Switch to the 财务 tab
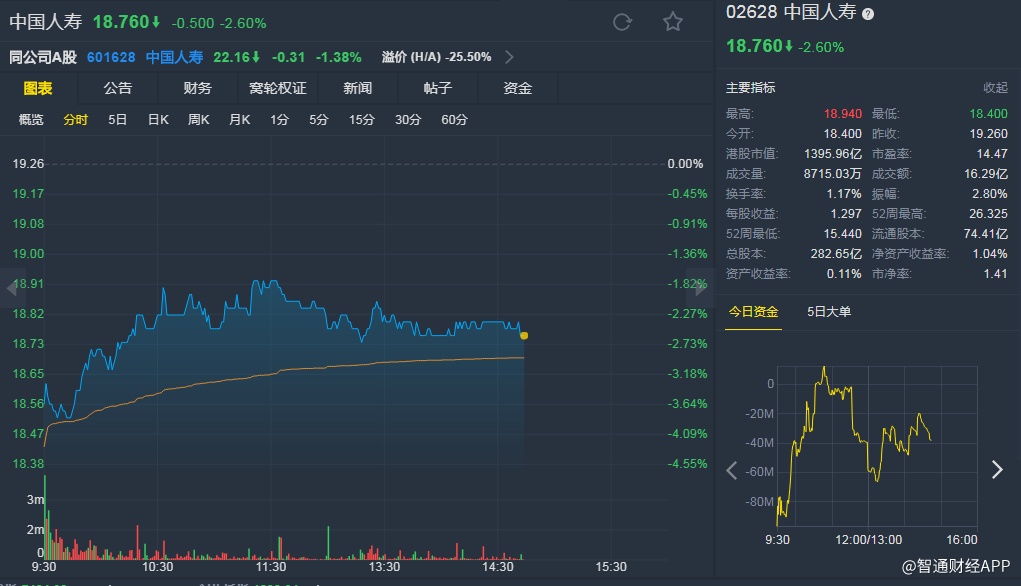 (198, 88)
